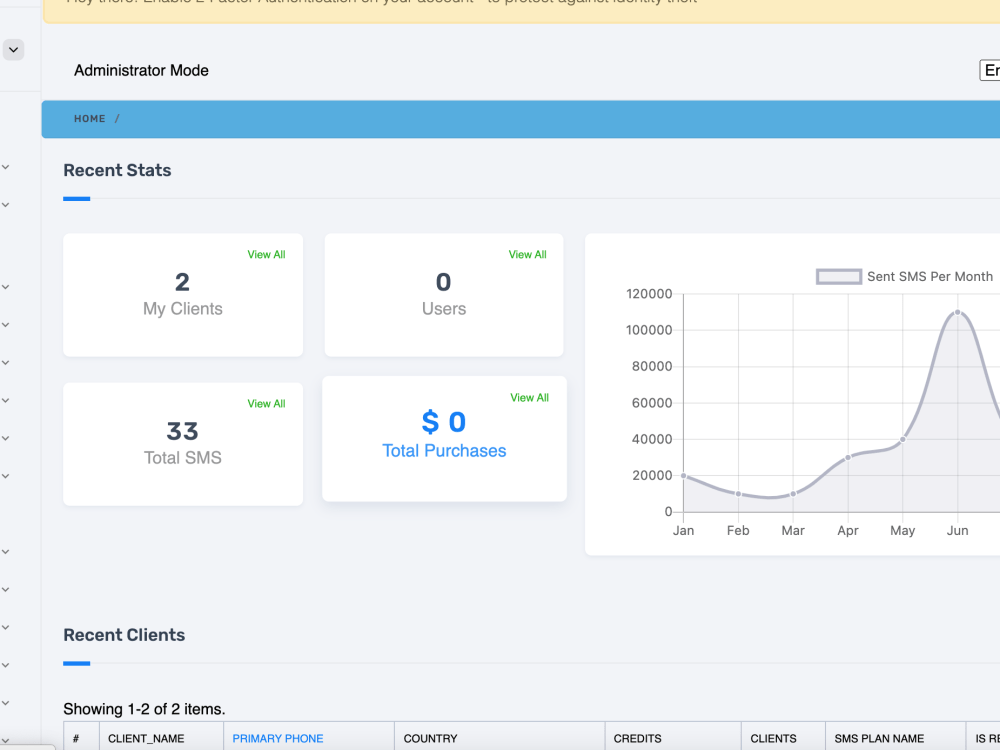Open View All in Users card

click(527, 254)
